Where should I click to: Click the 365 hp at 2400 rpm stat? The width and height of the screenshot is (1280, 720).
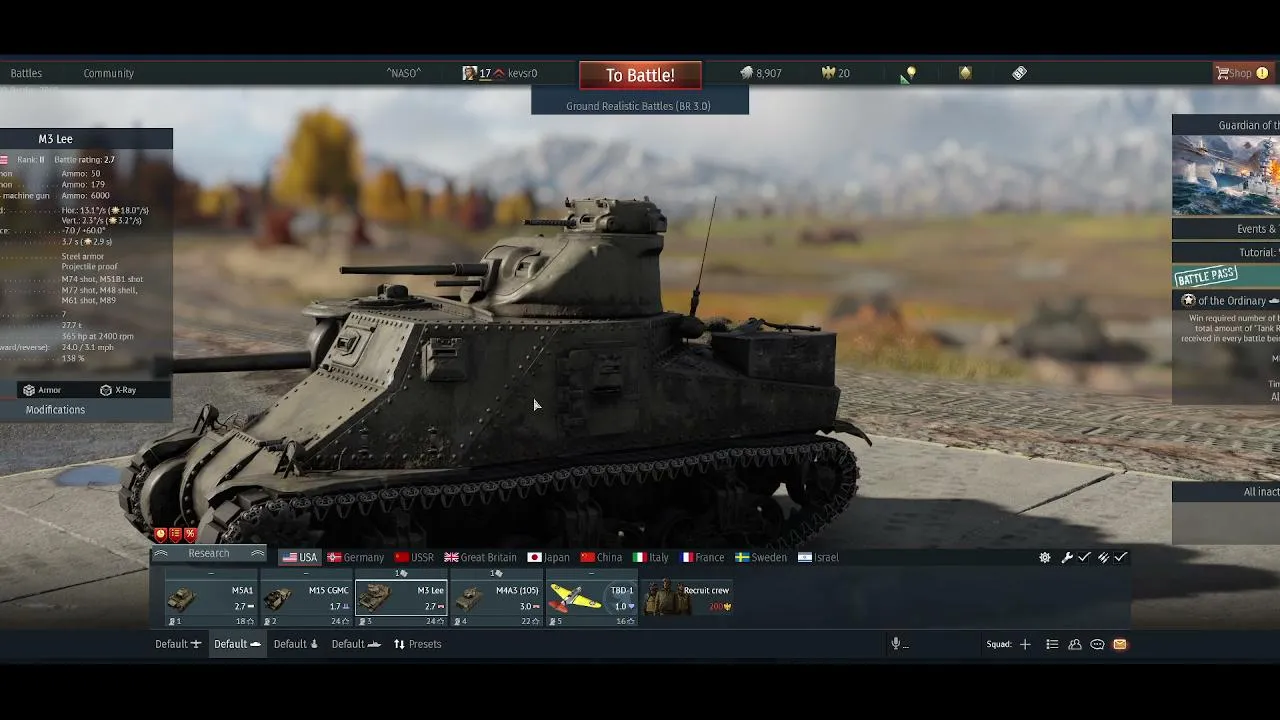97,337
